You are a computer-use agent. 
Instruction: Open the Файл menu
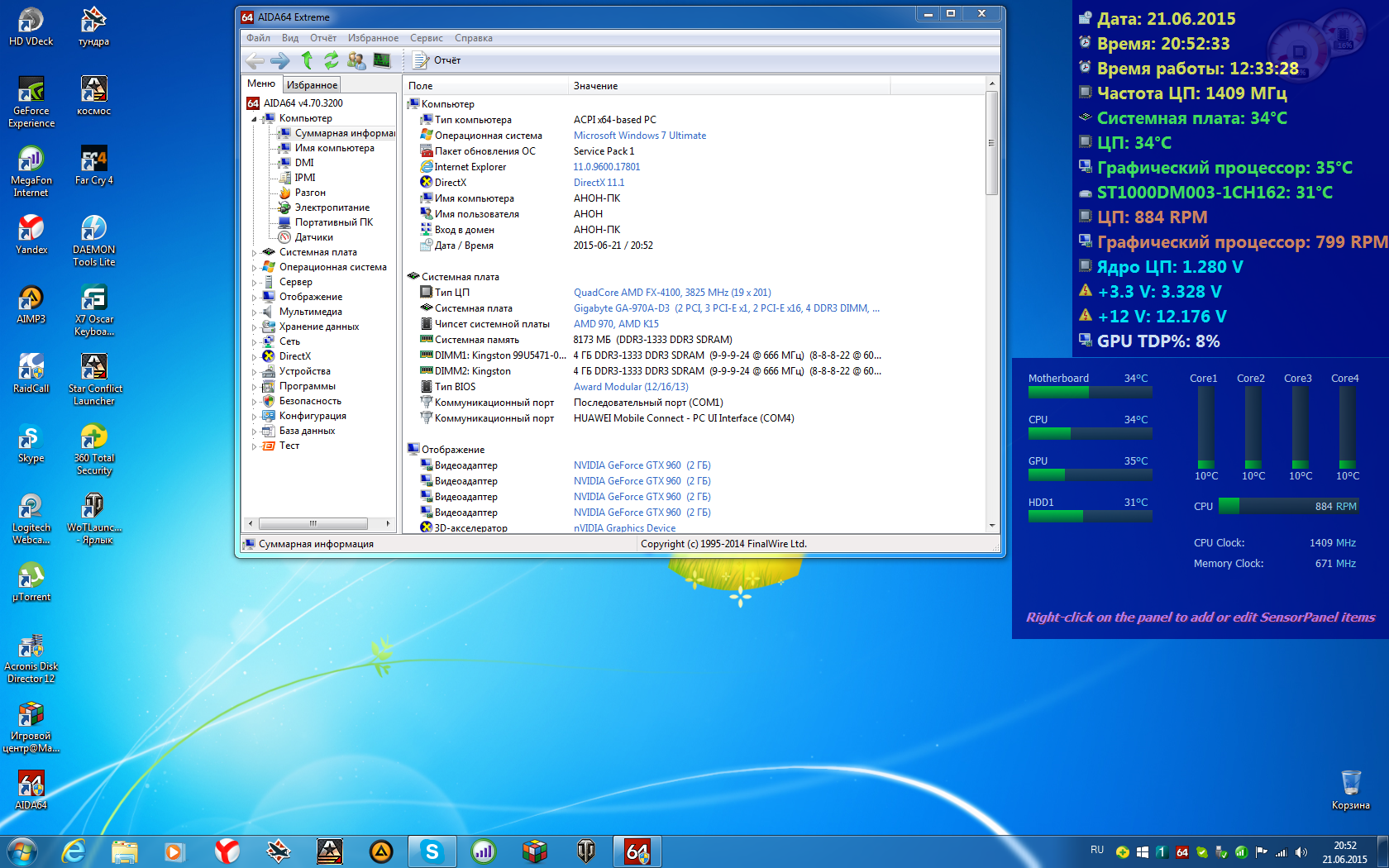(258, 38)
